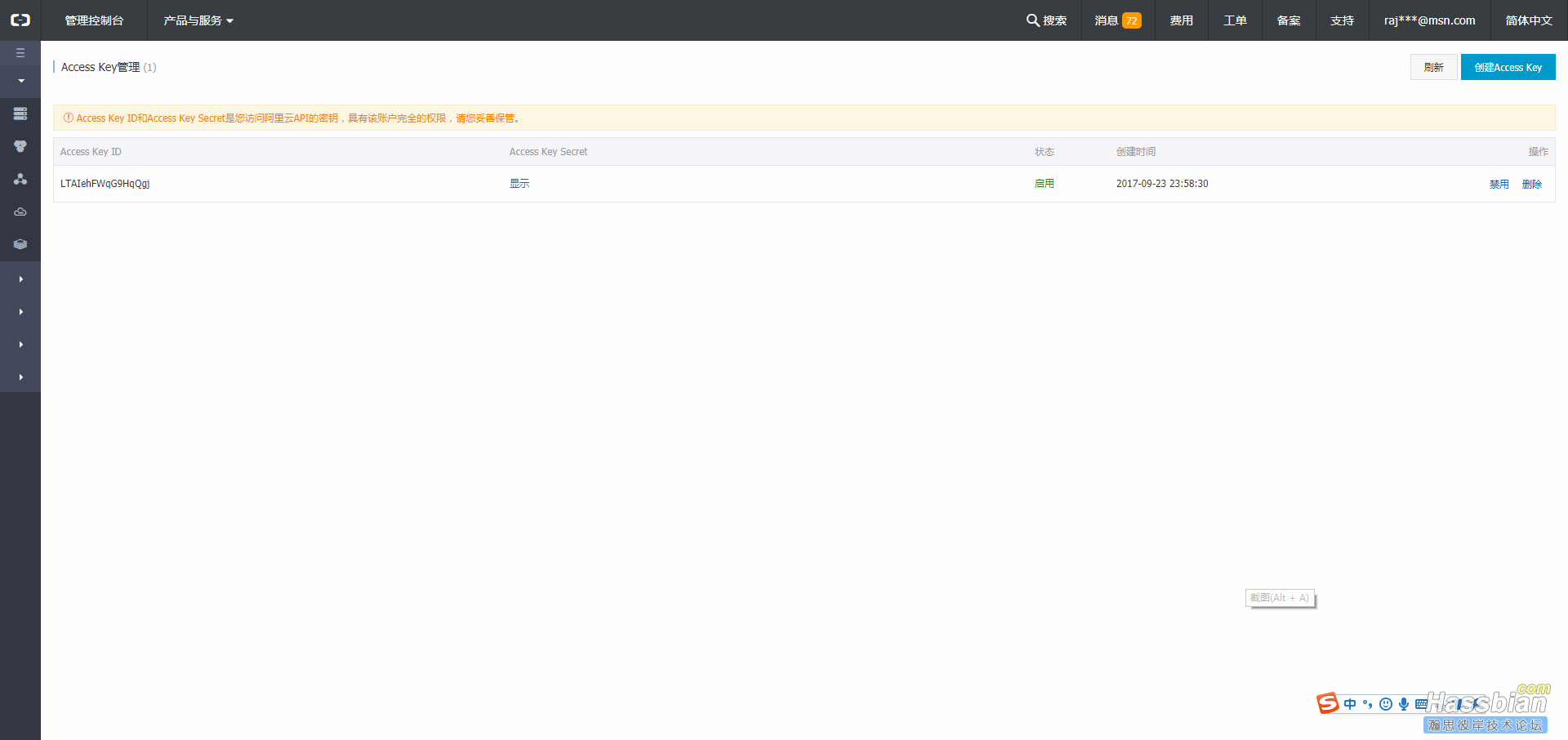This screenshot has height=740, width=1568.
Task: Open the server stack sidebar icon
Action: [x=20, y=114]
